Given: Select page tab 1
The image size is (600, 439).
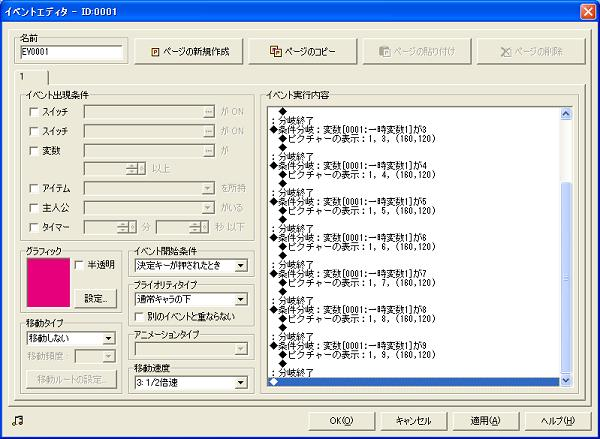Looking at the screenshot, I should click(x=31, y=77).
